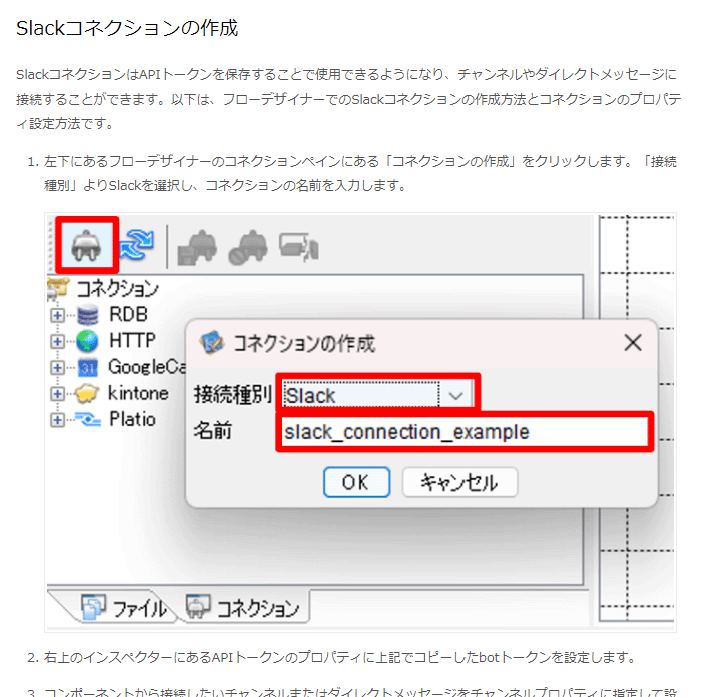
Task: Select the コネクション root folder icon
Action: tap(58, 288)
